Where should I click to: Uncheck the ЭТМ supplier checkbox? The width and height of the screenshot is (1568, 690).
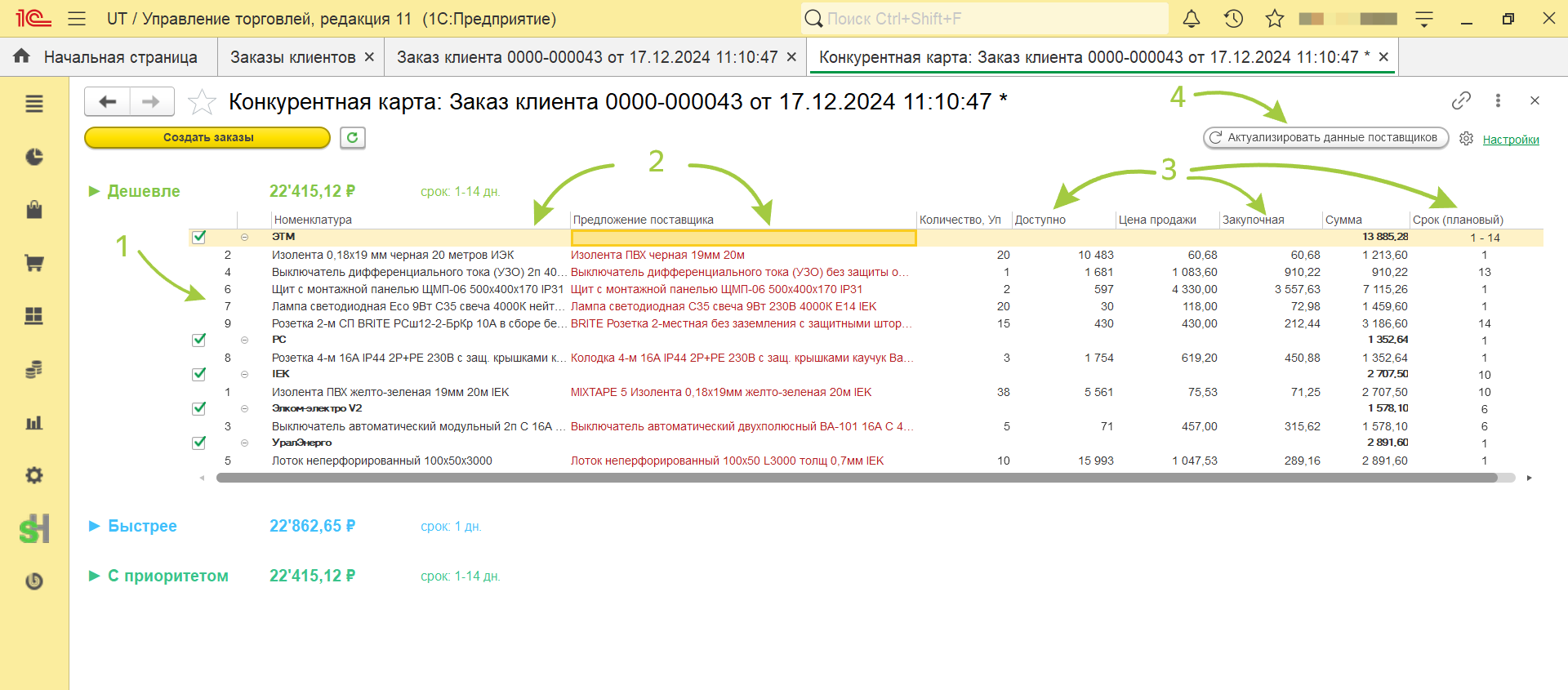(198, 237)
